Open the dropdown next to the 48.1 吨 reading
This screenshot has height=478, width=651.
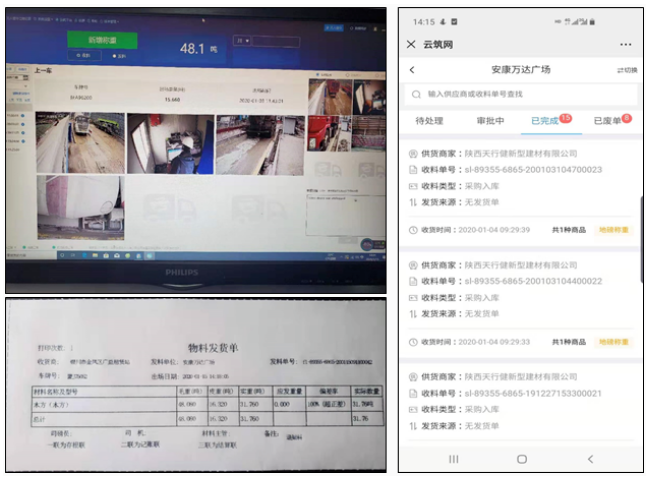(x=242, y=41)
